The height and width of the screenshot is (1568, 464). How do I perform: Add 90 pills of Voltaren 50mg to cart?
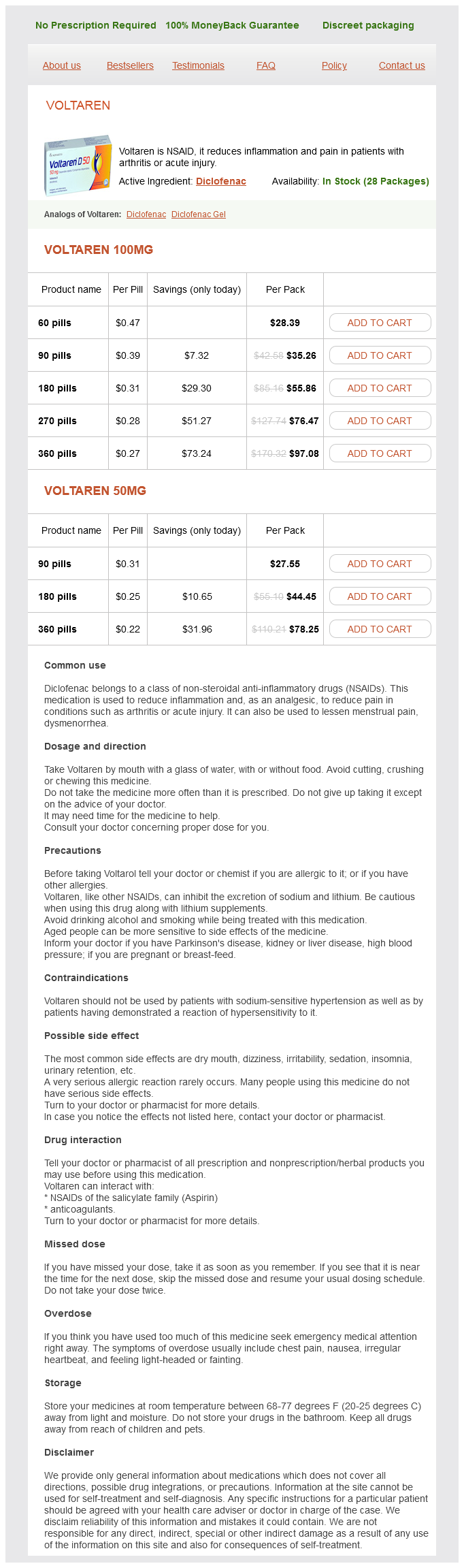380,564
